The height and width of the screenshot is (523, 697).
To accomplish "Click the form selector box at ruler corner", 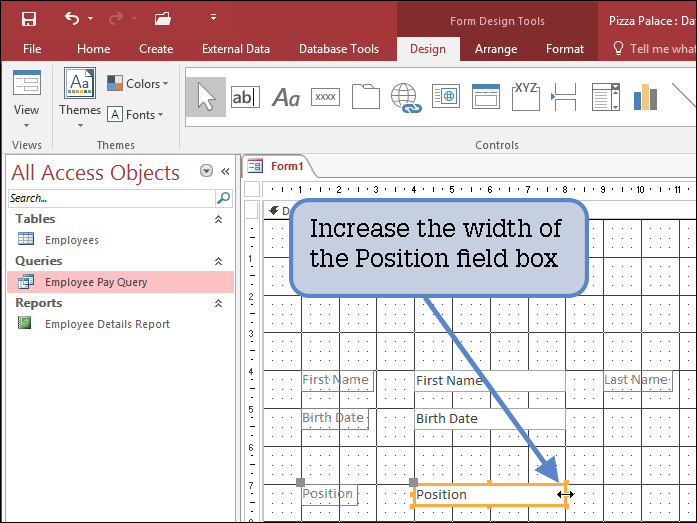I will (252, 189).
